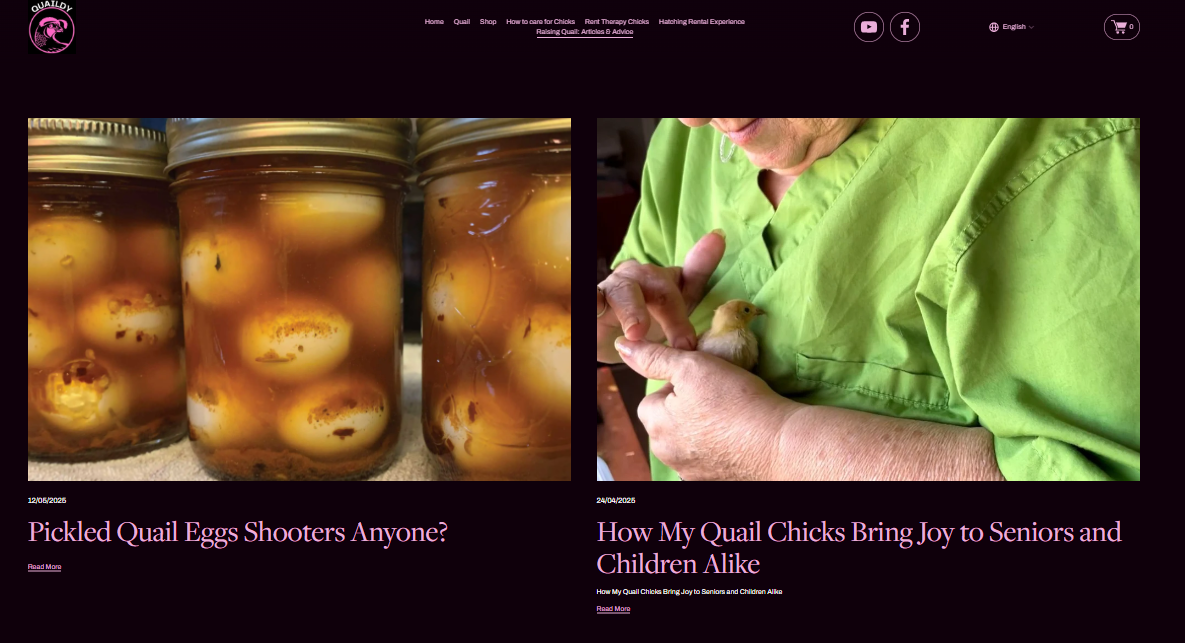The image size is (1185, 643).
Task: Click the pickled quail eggs photo
Action: coord(299,299)
